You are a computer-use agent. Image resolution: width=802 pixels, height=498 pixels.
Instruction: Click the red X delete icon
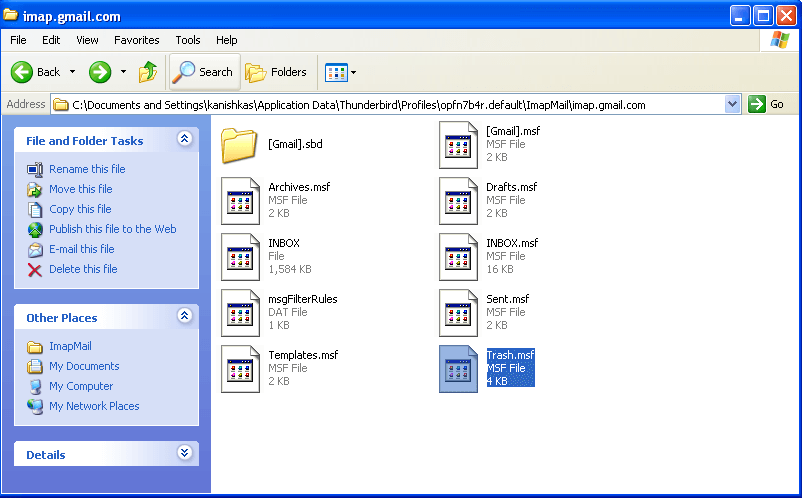[35, 269]
